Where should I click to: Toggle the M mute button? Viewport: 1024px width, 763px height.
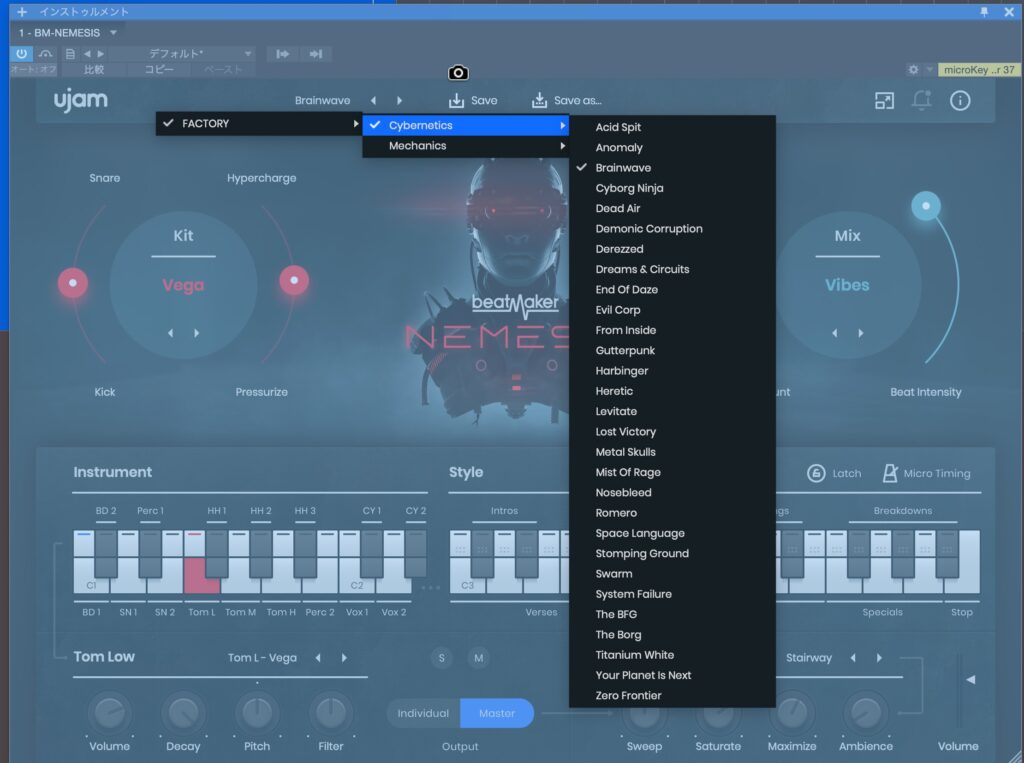coord(478,658)
